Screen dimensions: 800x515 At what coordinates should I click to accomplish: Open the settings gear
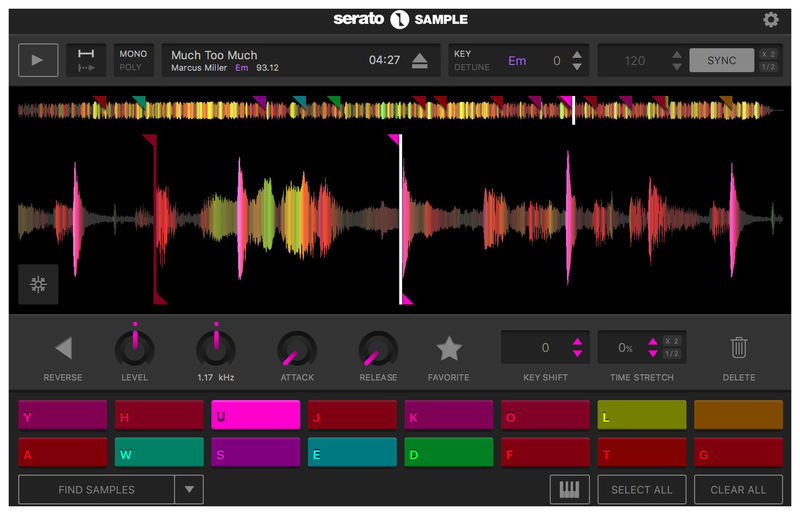[x=770, y=20]
